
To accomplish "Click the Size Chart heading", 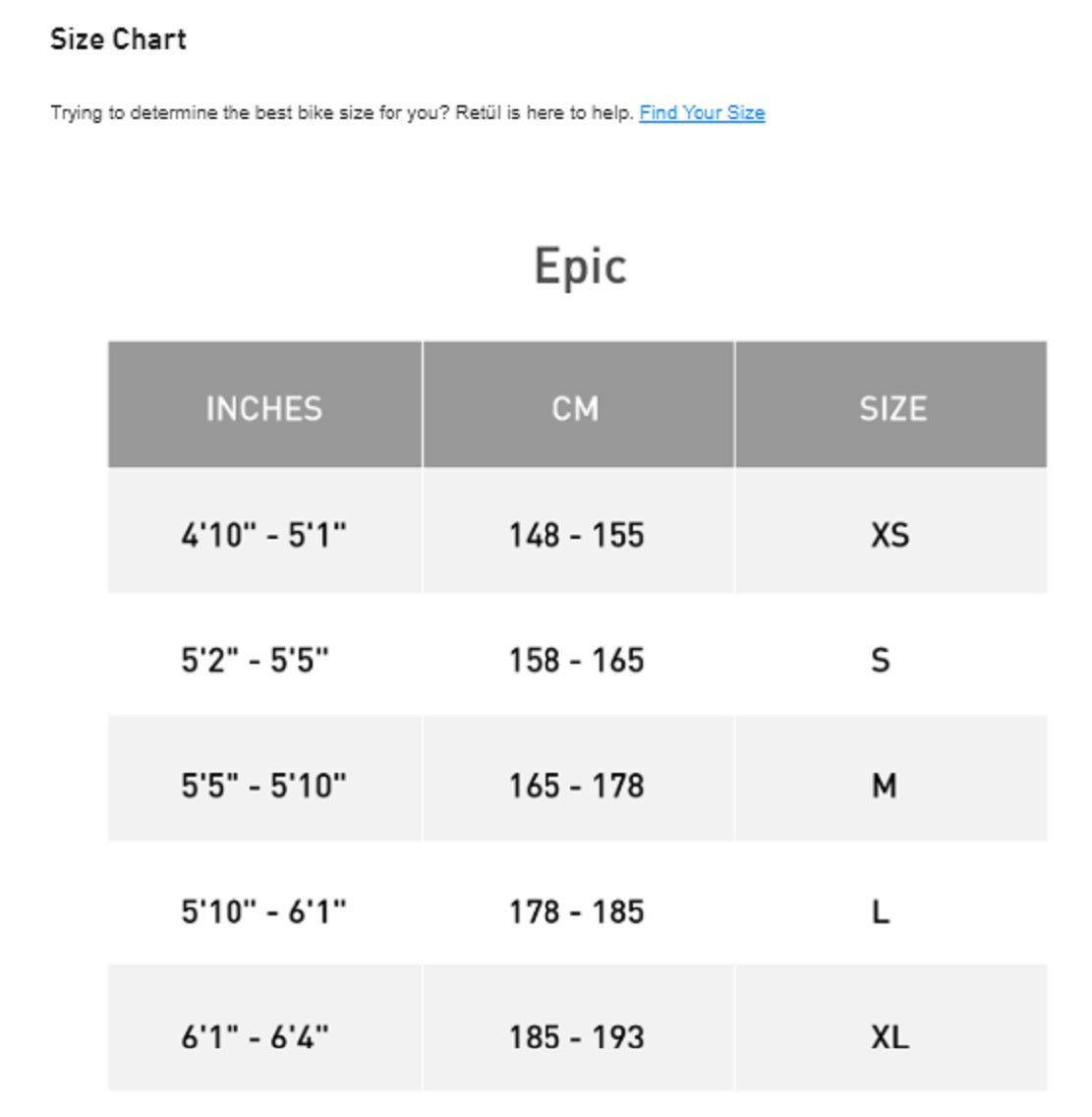I will point(118,39).
